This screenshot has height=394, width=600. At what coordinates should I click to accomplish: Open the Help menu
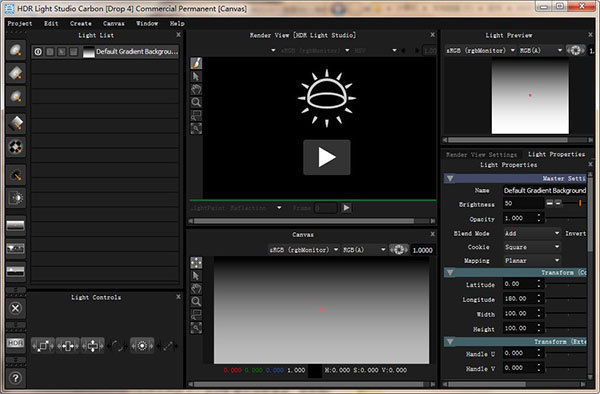(x=177, y=23)
